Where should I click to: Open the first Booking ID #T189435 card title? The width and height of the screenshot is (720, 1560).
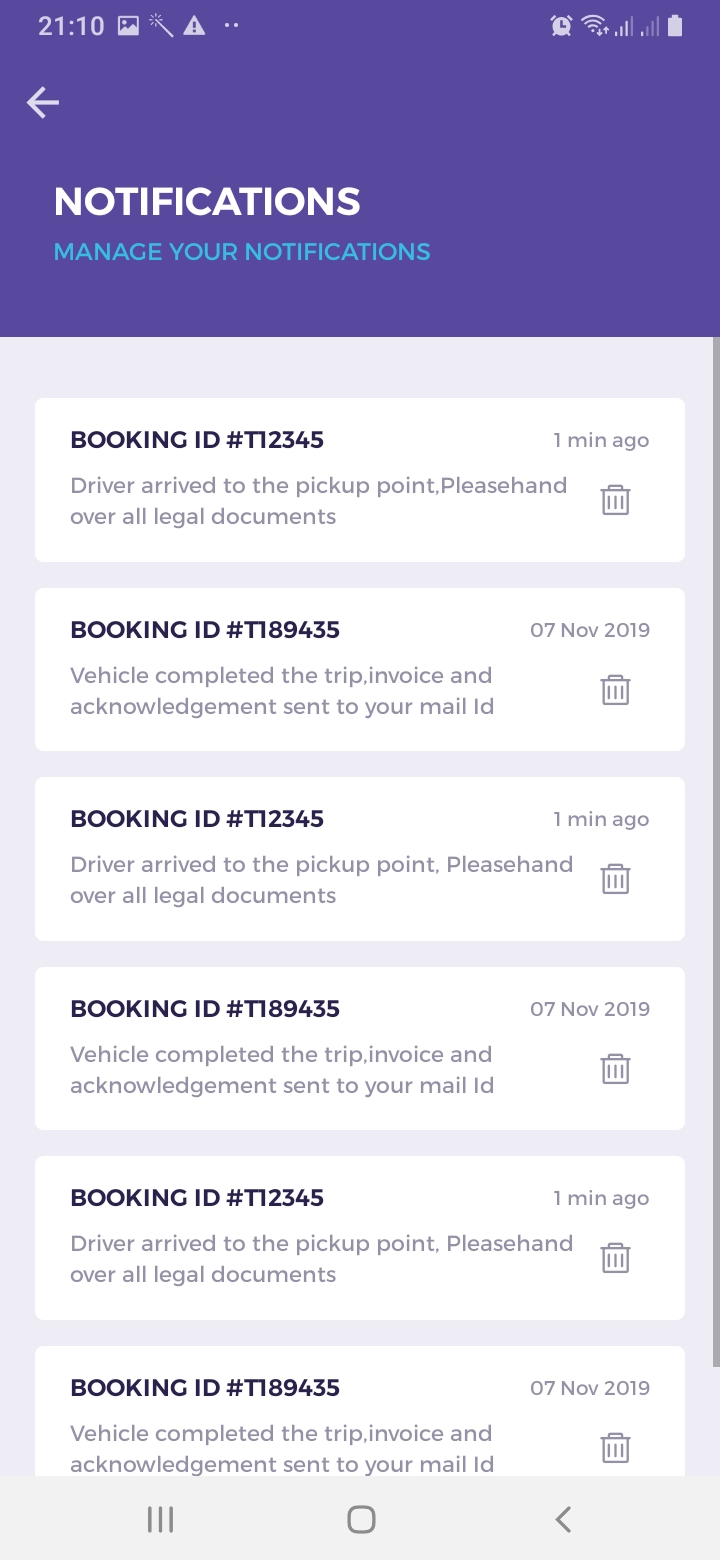(x=205, y=630)
